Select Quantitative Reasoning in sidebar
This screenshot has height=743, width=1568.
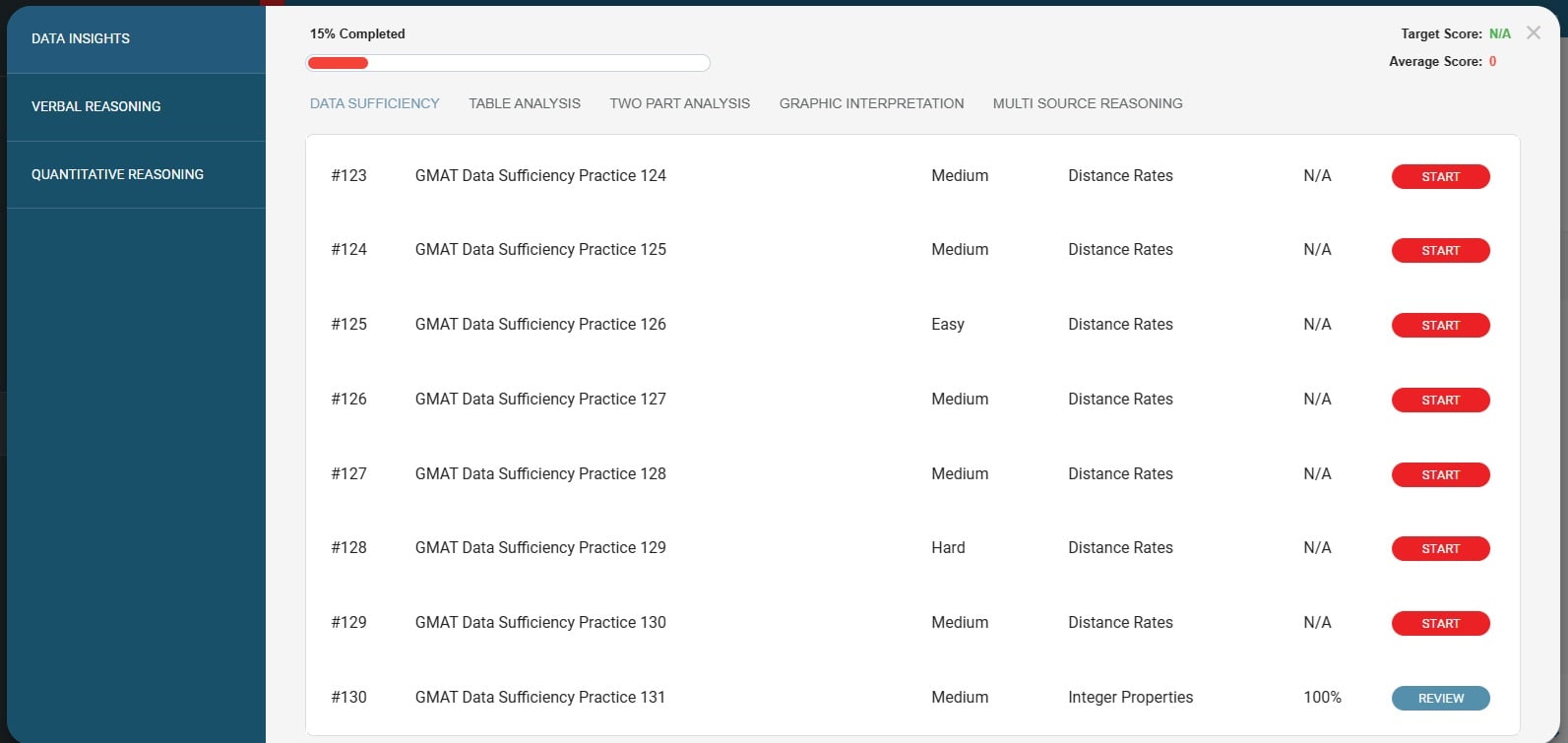click(117, 174)
